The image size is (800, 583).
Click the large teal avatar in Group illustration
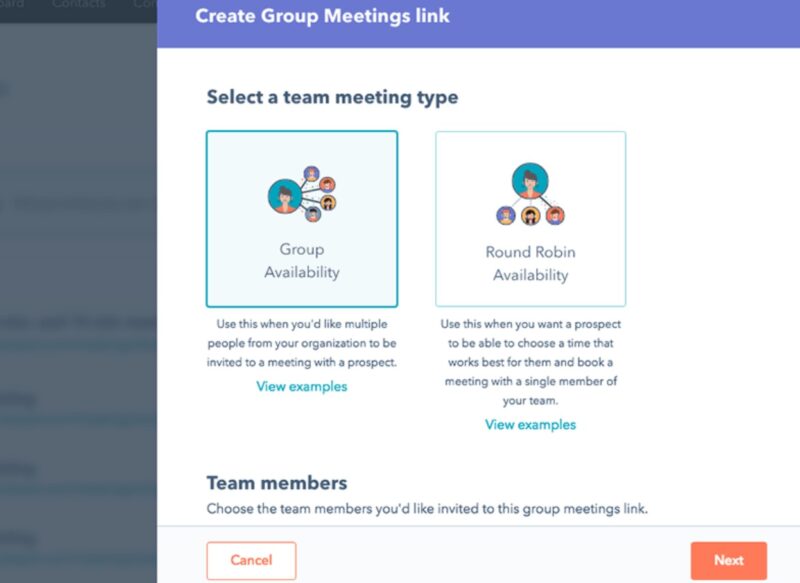(x=285, y=196)
